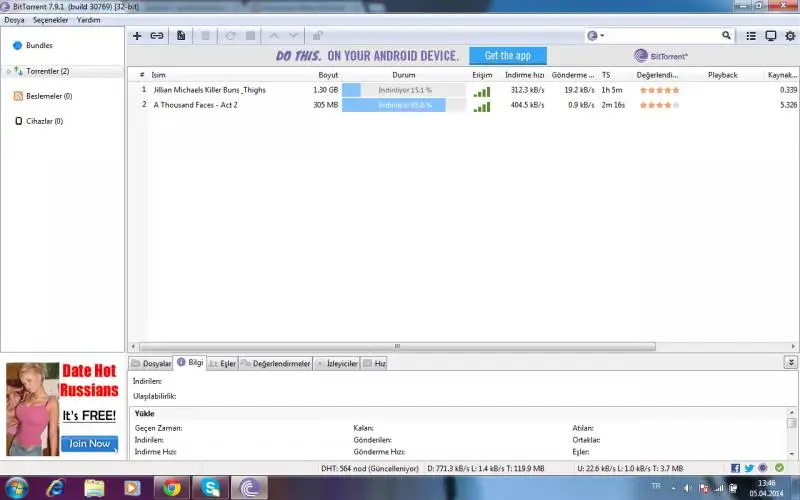The image size is (800, 500).
Task: Click the Get the app button
Action: pos(507,56)
